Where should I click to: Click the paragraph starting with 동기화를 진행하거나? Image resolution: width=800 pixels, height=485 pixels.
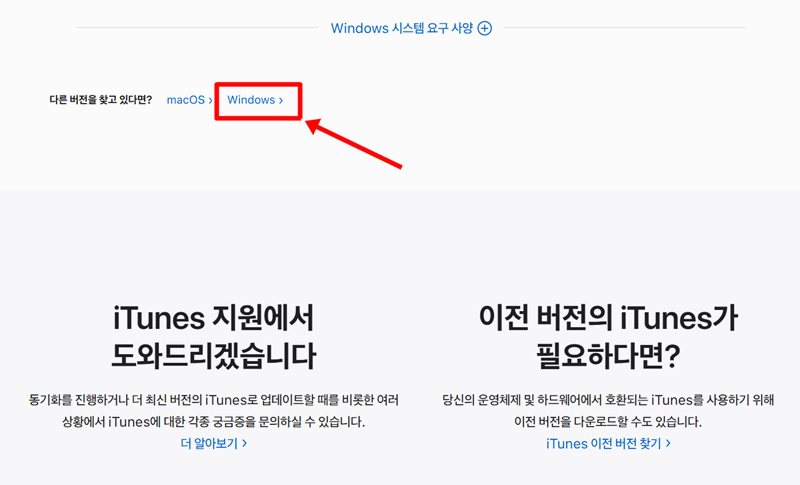tap(213, 411)
